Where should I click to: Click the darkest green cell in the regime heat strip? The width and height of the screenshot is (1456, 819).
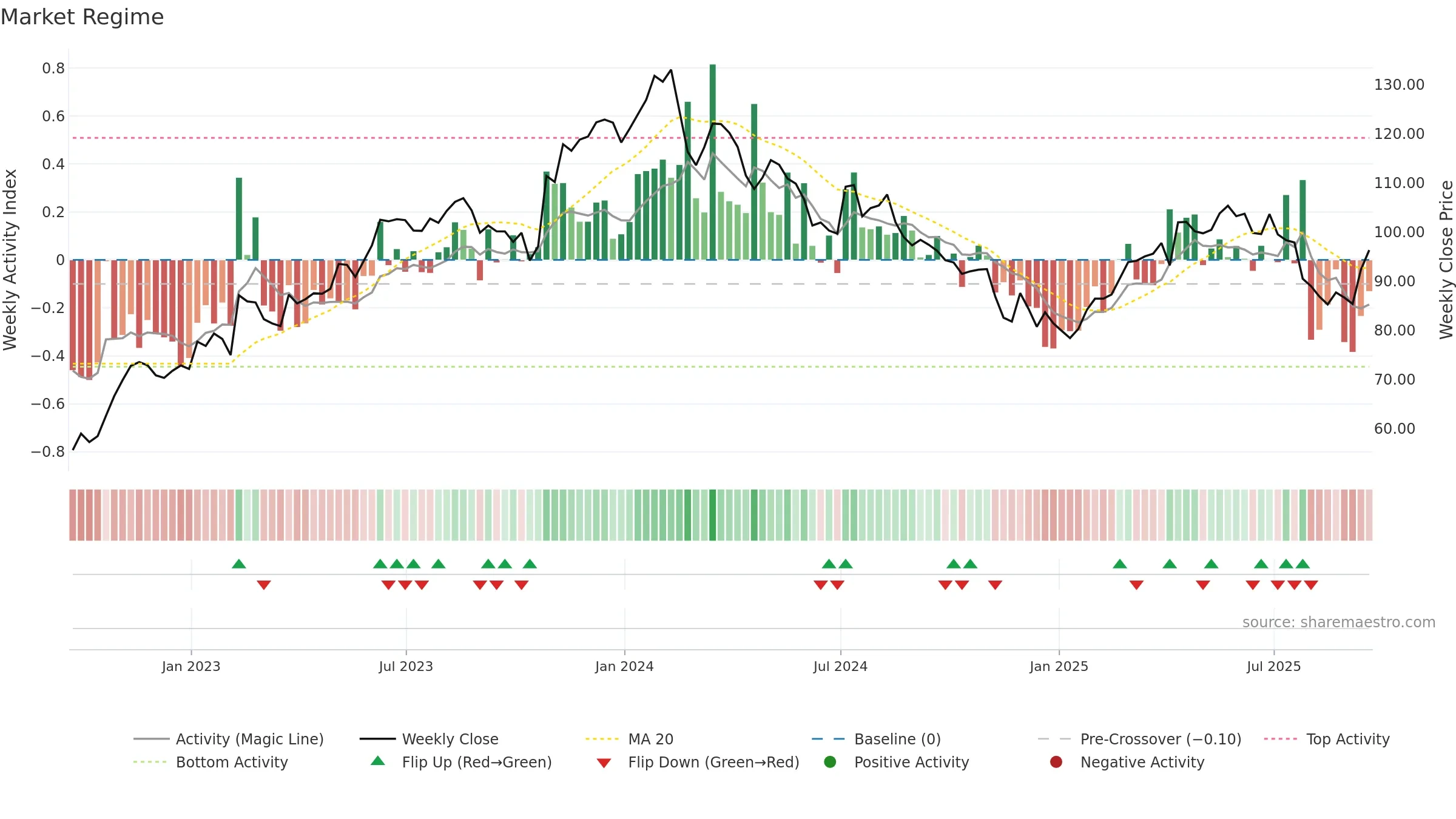pos(712,515)
